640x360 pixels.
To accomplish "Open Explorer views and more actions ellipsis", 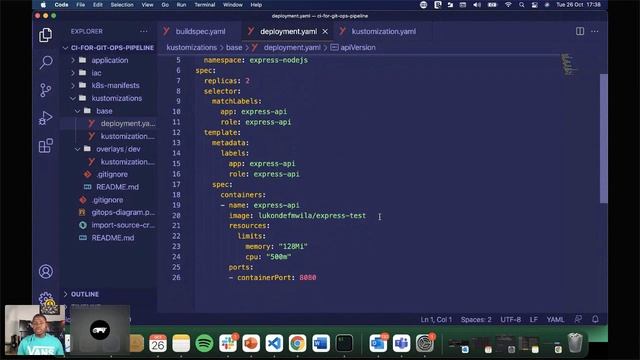I will pyautogui.click(x=144, y=31).
